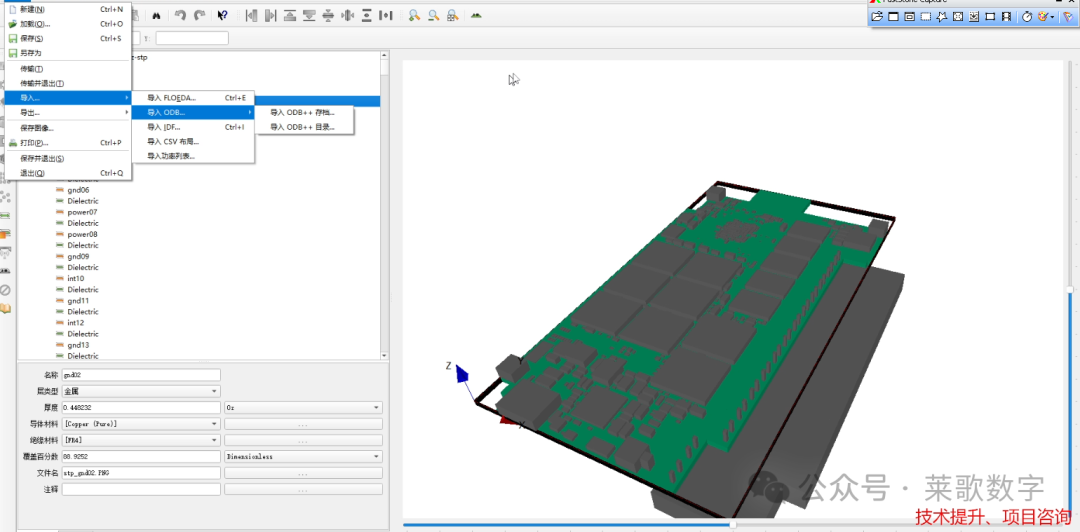The height and width of the screenshot is (532, 1080).
Task: Click the align top edges toolbar icon
Action: click(290, 15)
